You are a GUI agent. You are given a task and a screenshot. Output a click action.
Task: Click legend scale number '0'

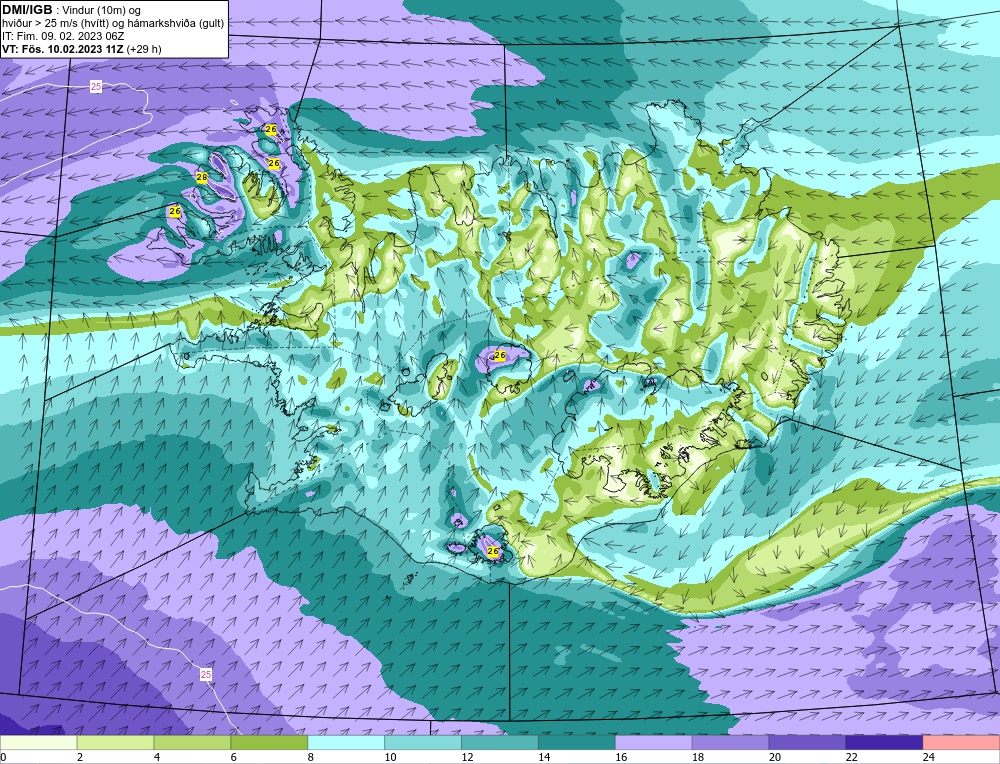(x=4, y=757)
